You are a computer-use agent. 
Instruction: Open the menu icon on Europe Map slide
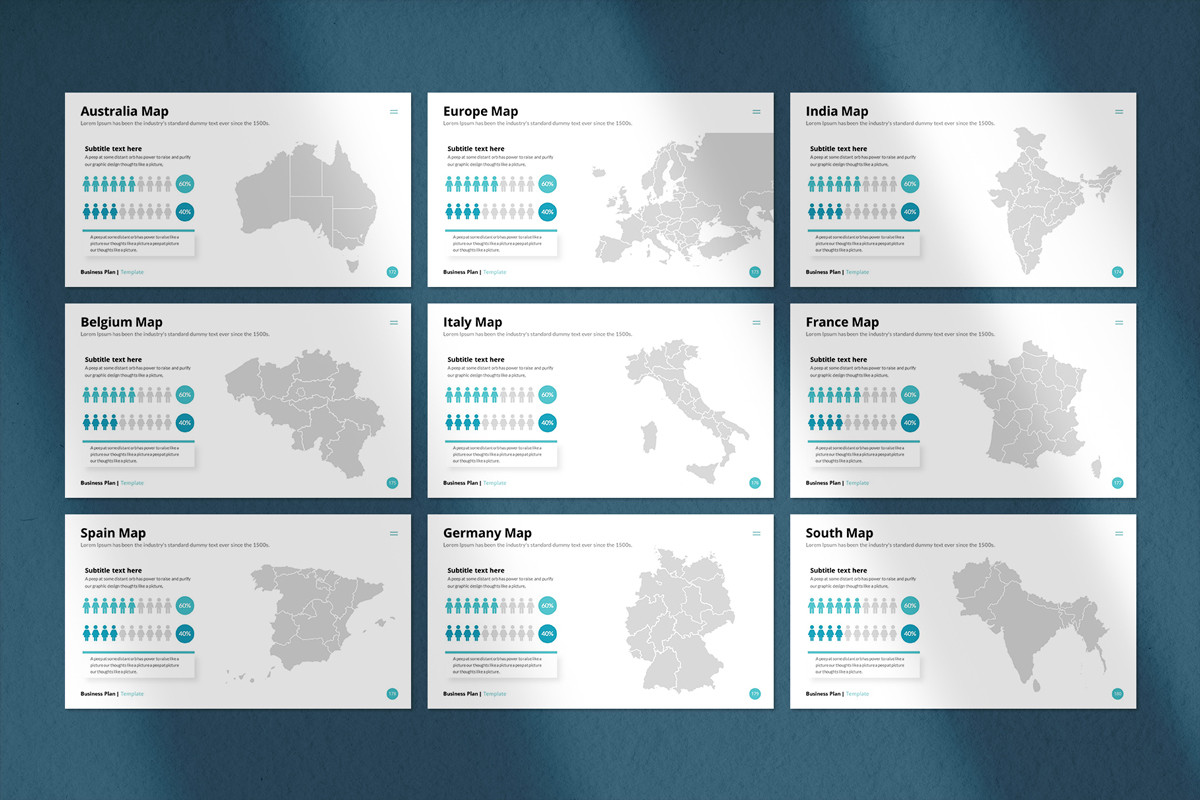tap(756, 111)
